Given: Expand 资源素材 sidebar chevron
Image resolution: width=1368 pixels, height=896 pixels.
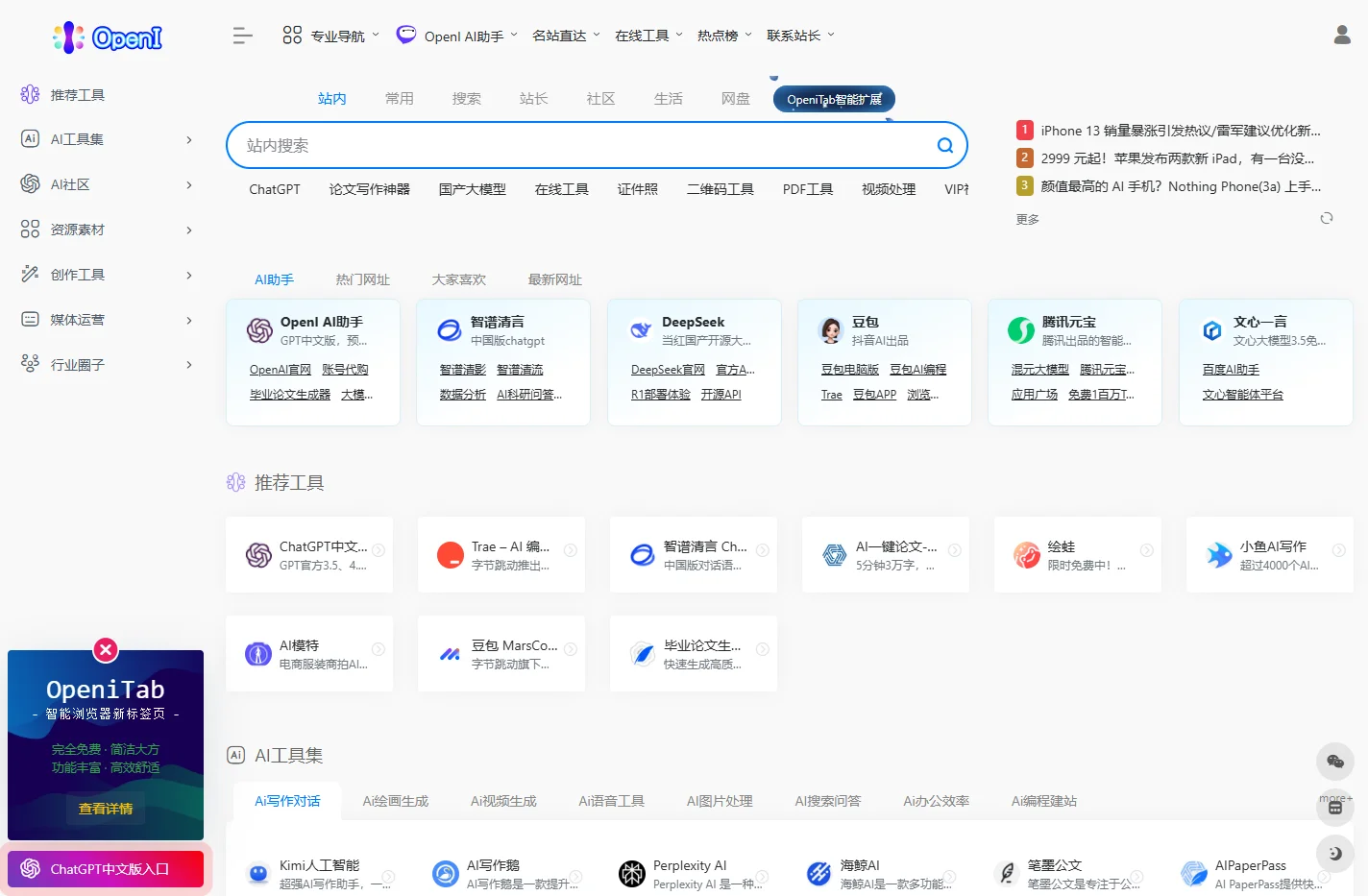Looking at the screenshot, I should click(x=189, y=230).
